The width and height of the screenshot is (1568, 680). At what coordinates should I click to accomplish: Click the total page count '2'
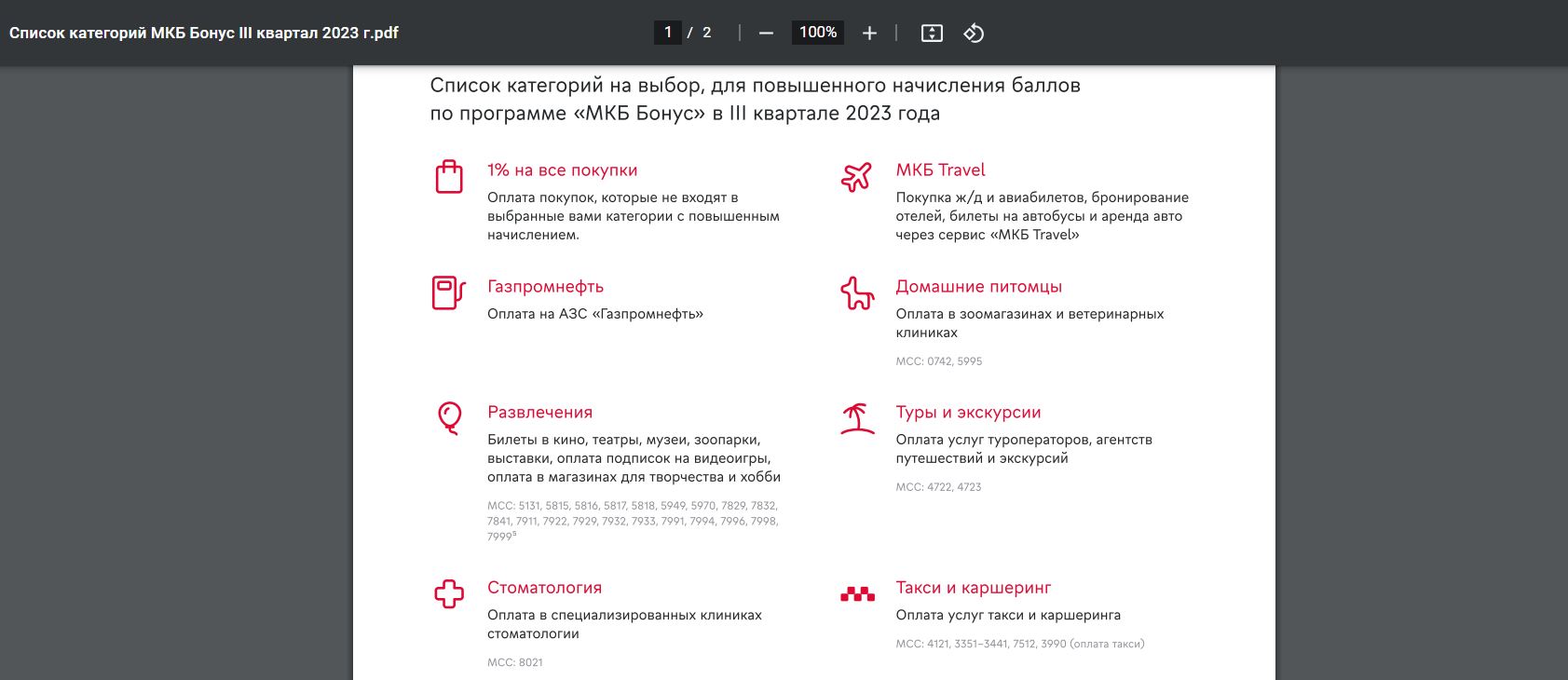707,33
